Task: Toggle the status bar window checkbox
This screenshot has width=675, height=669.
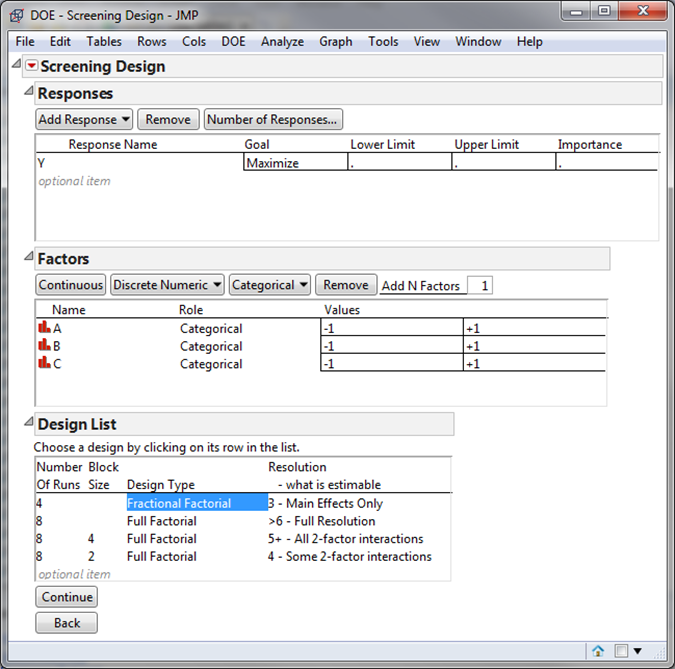Action: [x=621, y=651]
